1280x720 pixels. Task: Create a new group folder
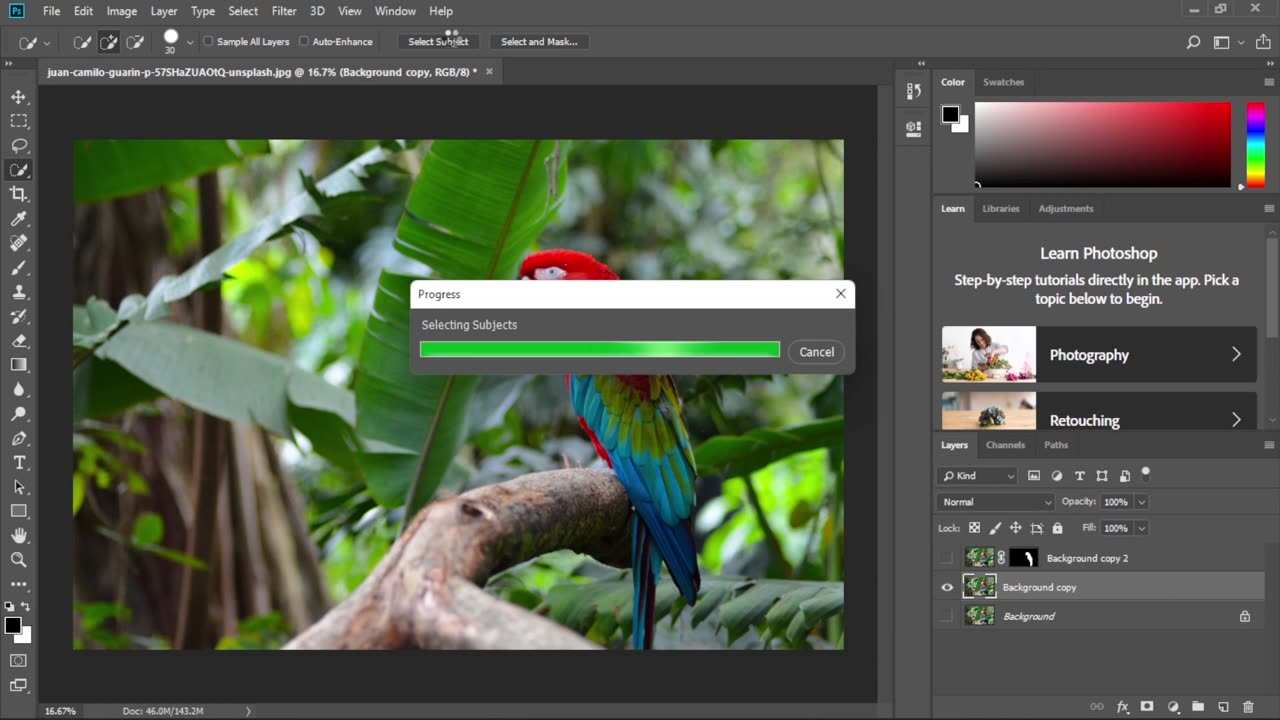(x=1198, y=707)
